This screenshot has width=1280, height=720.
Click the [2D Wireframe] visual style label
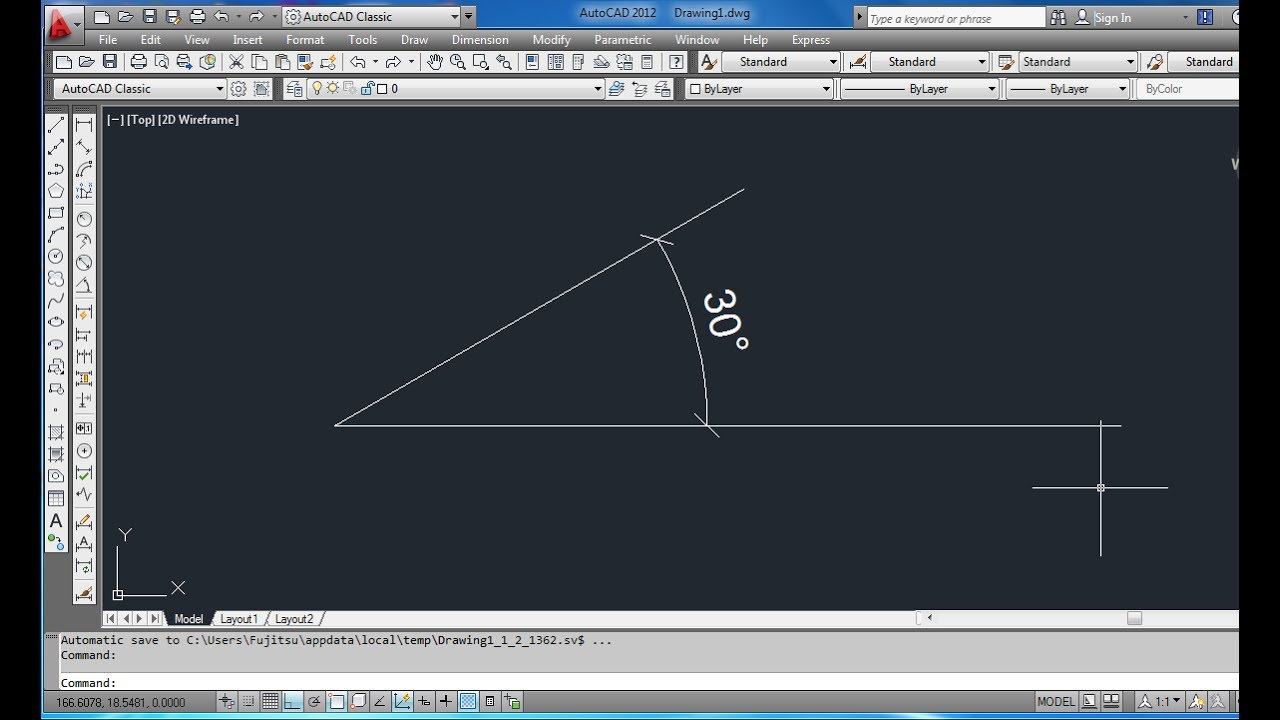pyautogui.click(x=198, y=120)
